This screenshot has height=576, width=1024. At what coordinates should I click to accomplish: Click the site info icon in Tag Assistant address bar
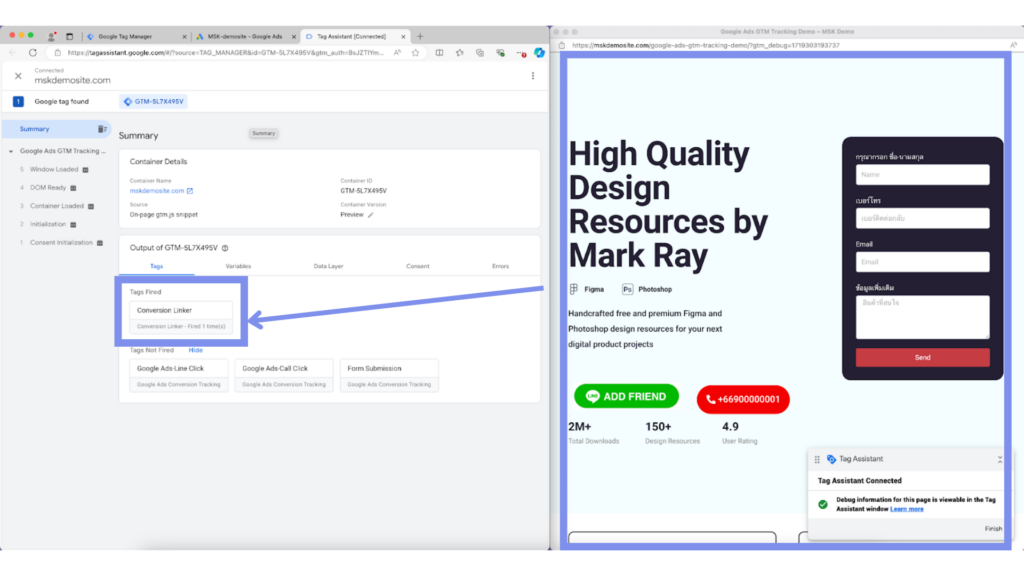click(57, 53)
